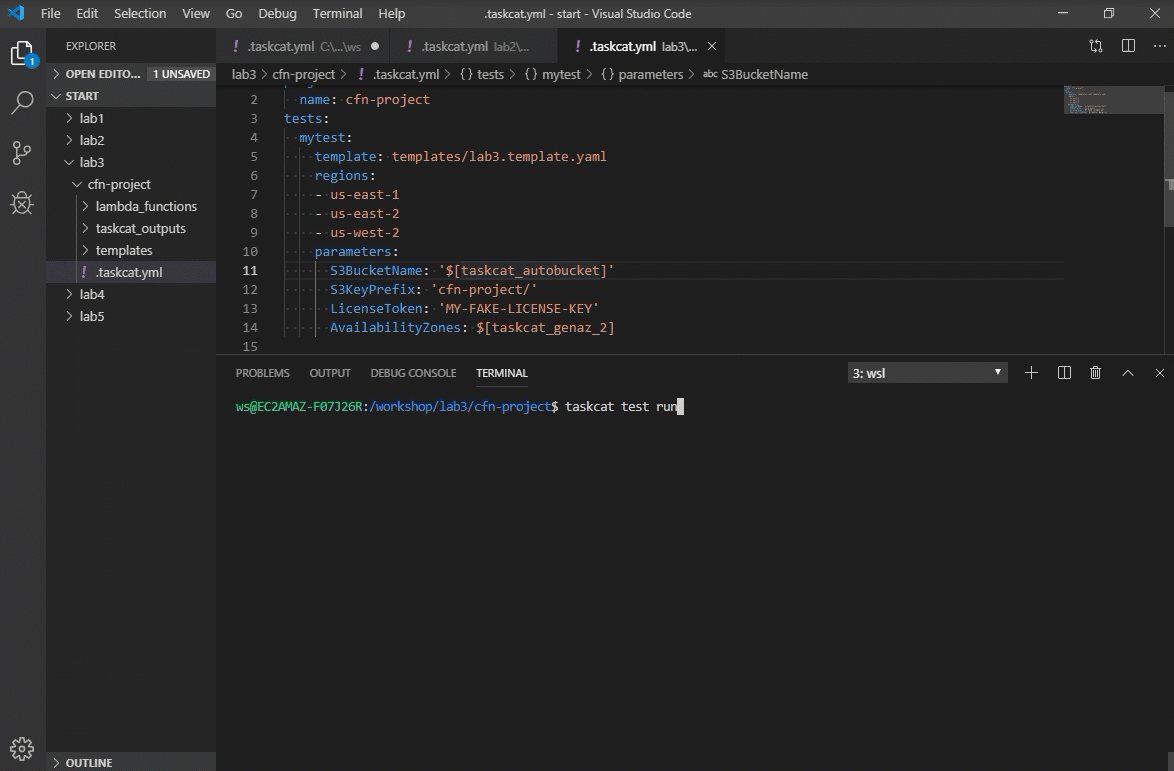Viewport: 1174px width, 771px height.
Task: Click the VS Code logo icon
Action: (x=16, y=13)
